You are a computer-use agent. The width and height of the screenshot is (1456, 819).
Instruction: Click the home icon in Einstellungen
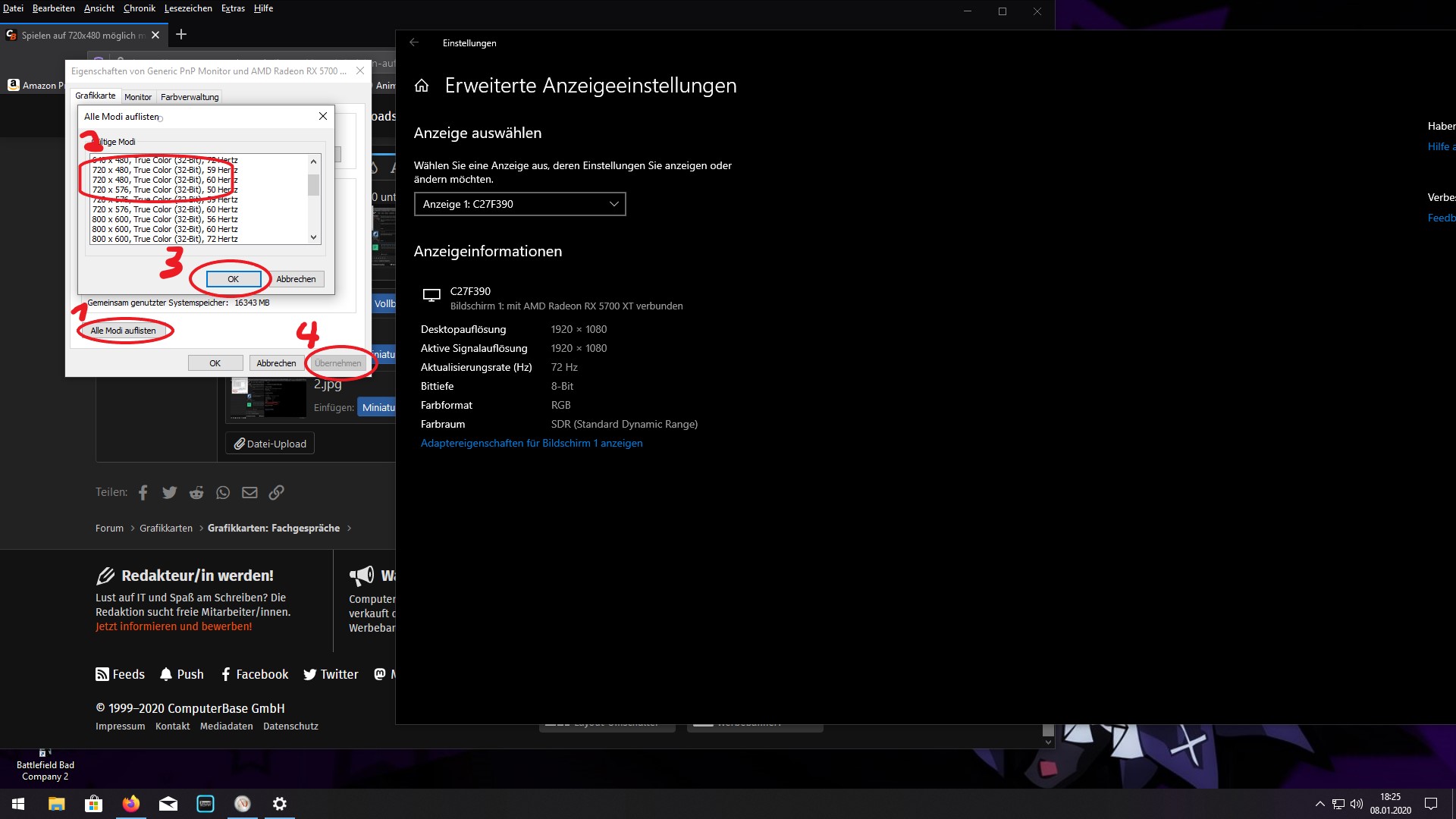[x=422, y=86]
